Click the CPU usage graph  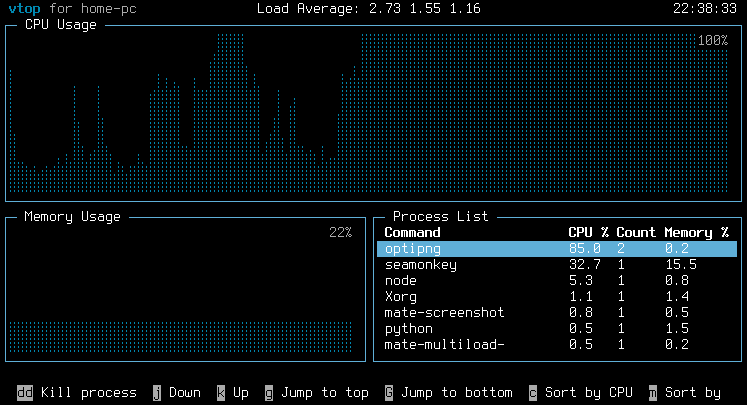coord(369,113)
